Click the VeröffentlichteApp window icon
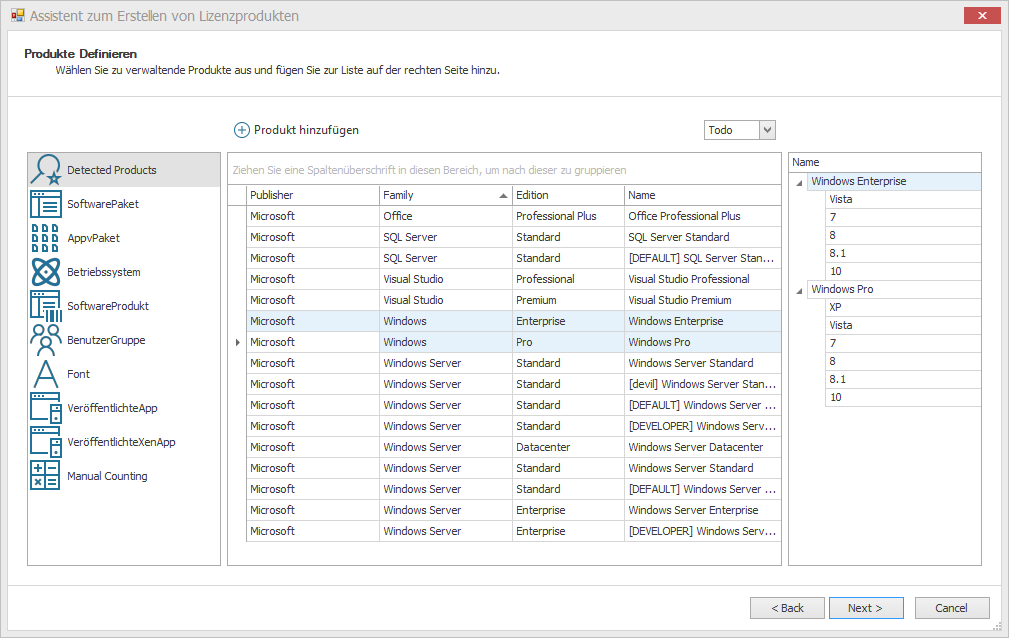This screenshot has width=1009, height=638. pyautogui.click(x=46, y=408)
